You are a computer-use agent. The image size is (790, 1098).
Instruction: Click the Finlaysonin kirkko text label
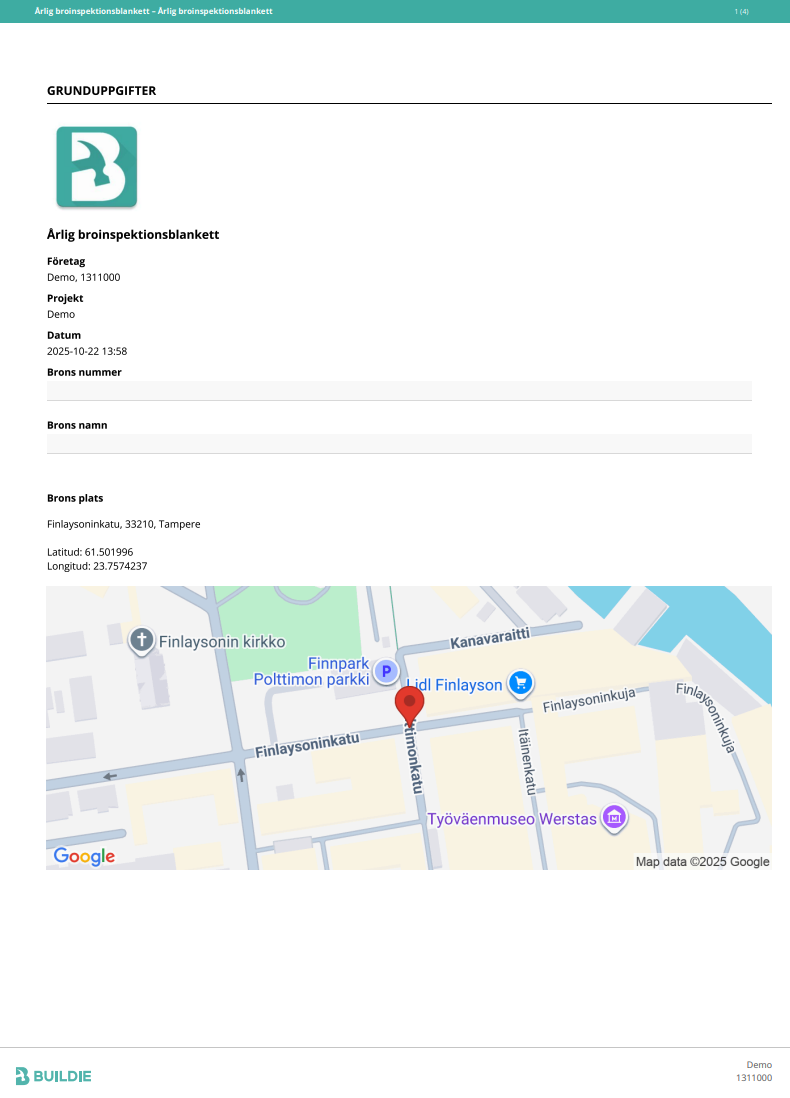222,641
